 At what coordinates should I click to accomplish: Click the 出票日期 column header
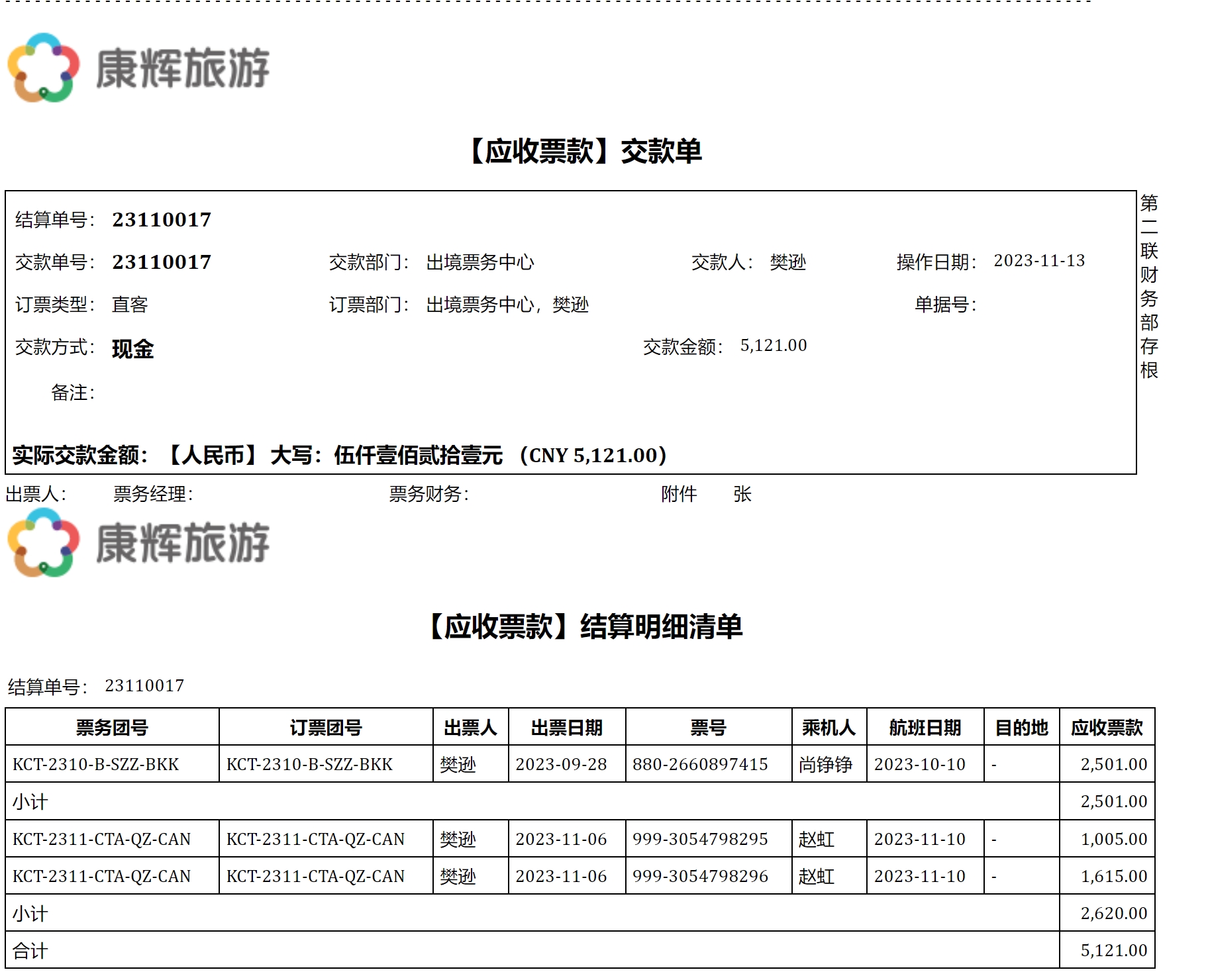[x=566, y=728]
